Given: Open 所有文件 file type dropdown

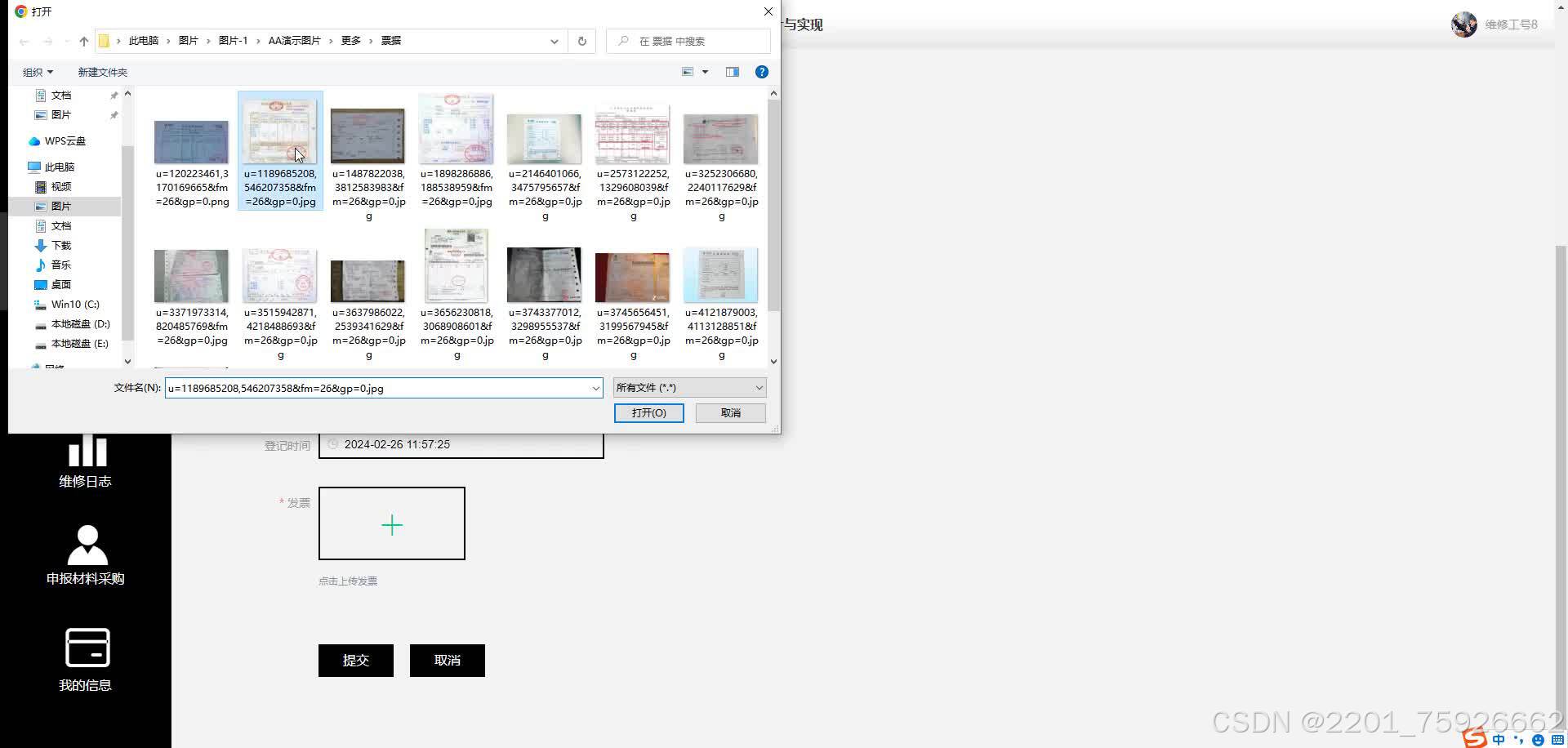Looking at the screenshot, I should click(x=690, y=388).
